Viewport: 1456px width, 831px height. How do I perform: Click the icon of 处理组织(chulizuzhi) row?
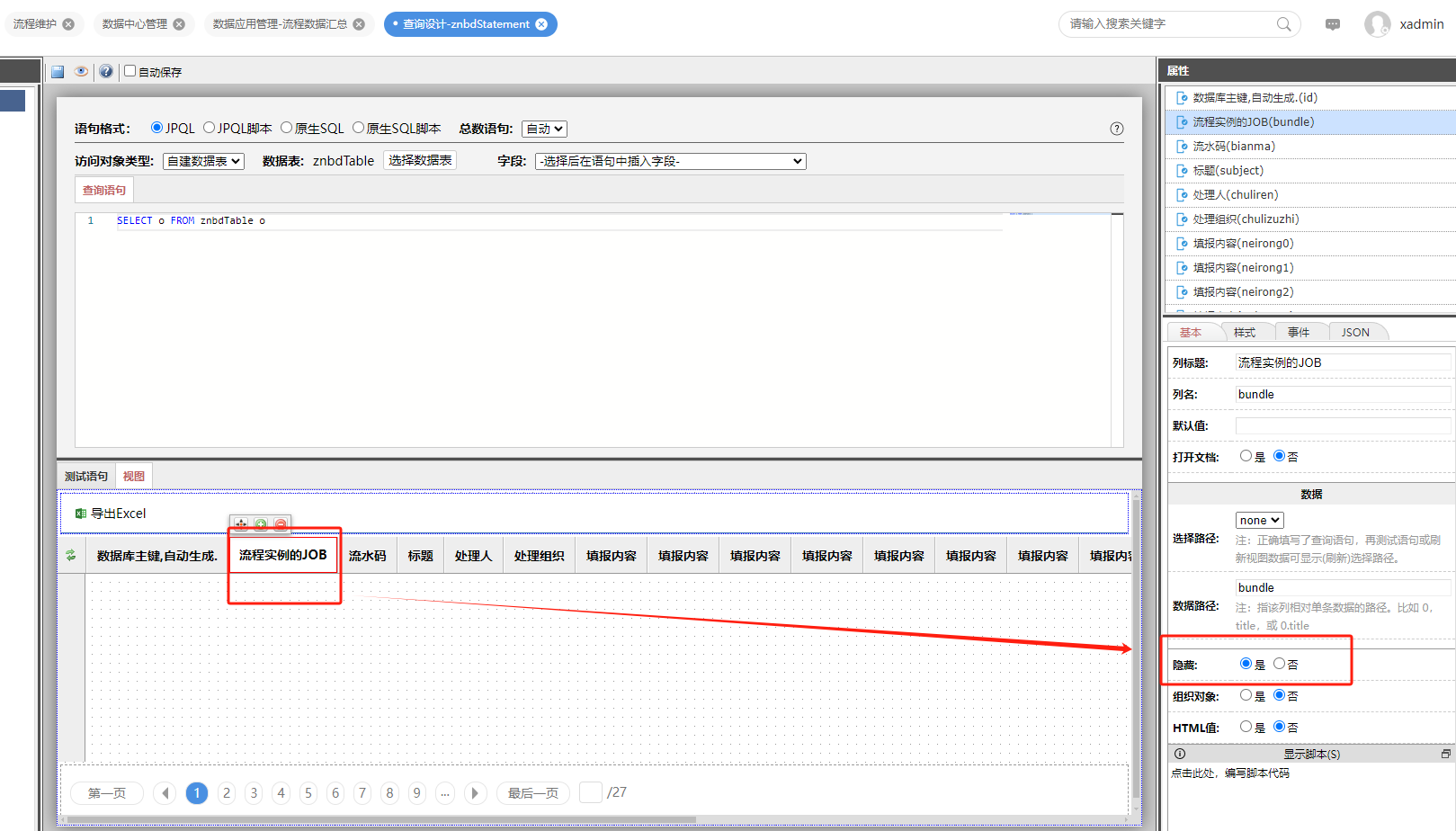pos(1183,219)
